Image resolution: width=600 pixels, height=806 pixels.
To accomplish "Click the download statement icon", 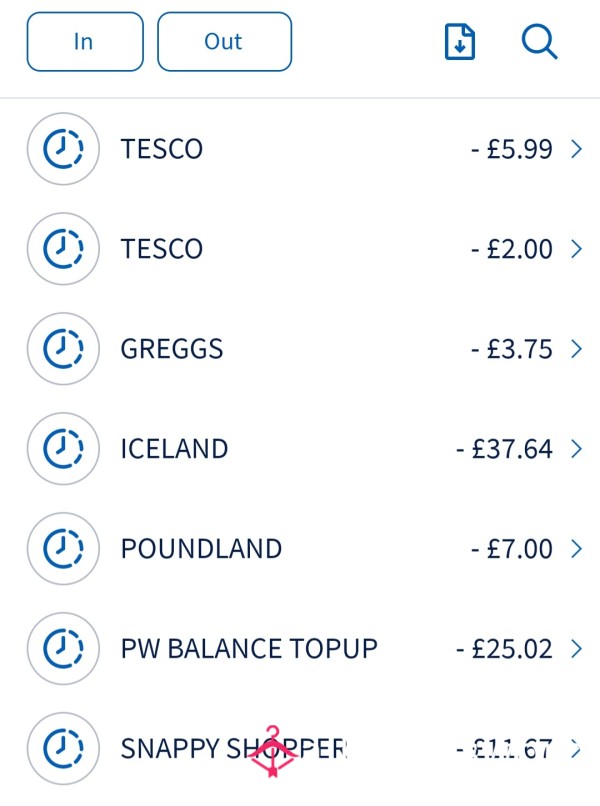I will click(x=459, y=42).
